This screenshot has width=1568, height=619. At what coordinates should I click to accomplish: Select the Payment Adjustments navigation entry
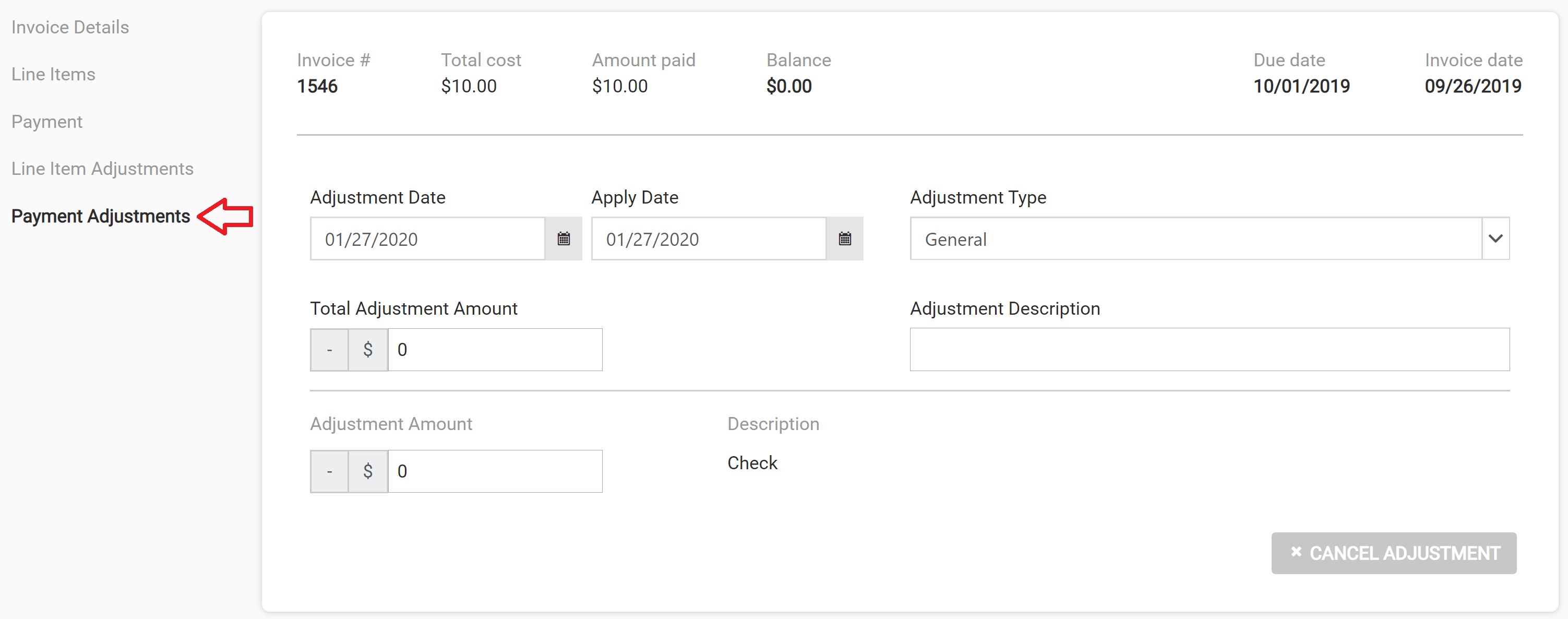coord(100,217)
